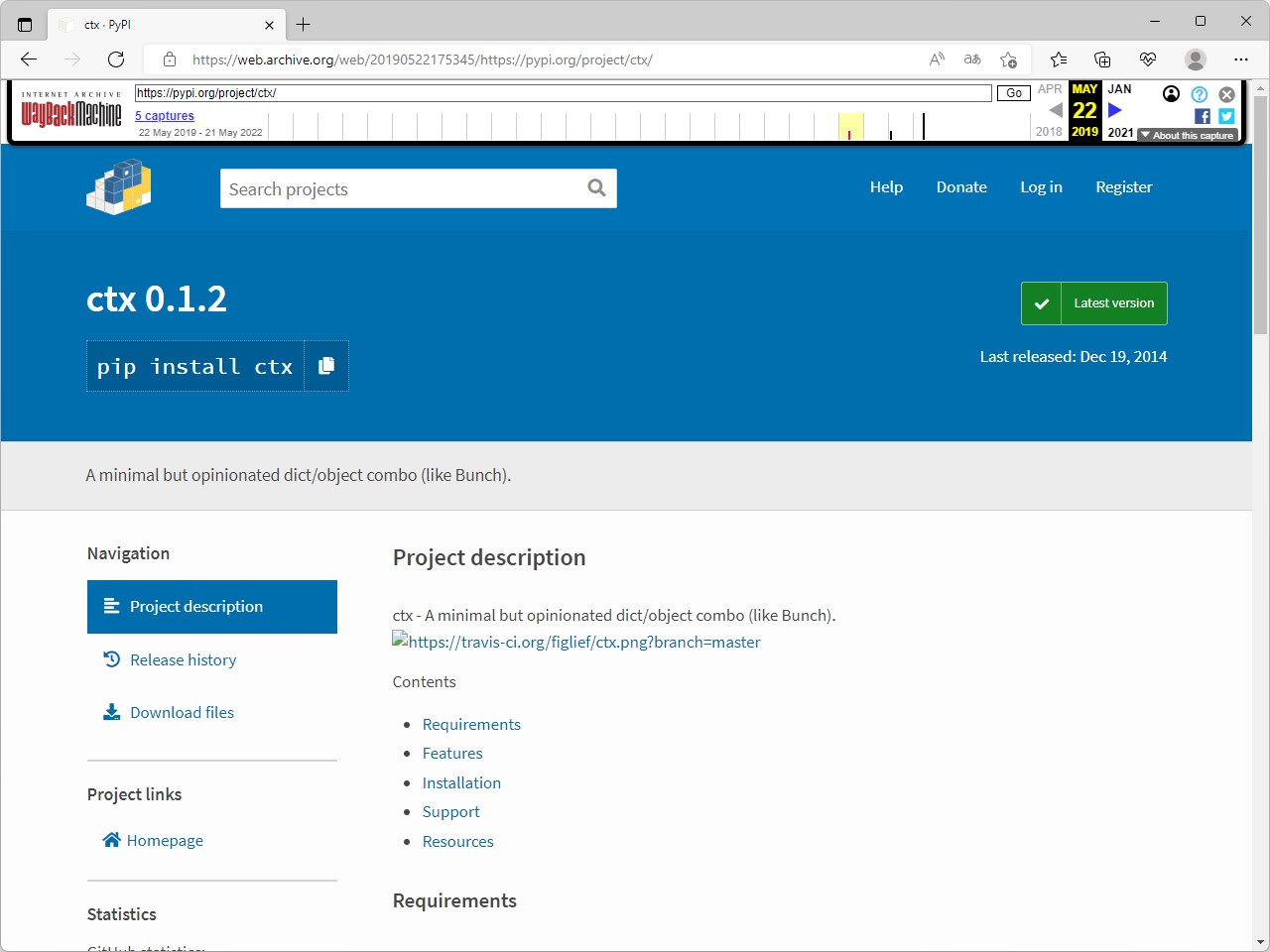Viewport: 1270px width, 952px height.
Task: Share this capture on Twitter
Action: [1226, 116]
